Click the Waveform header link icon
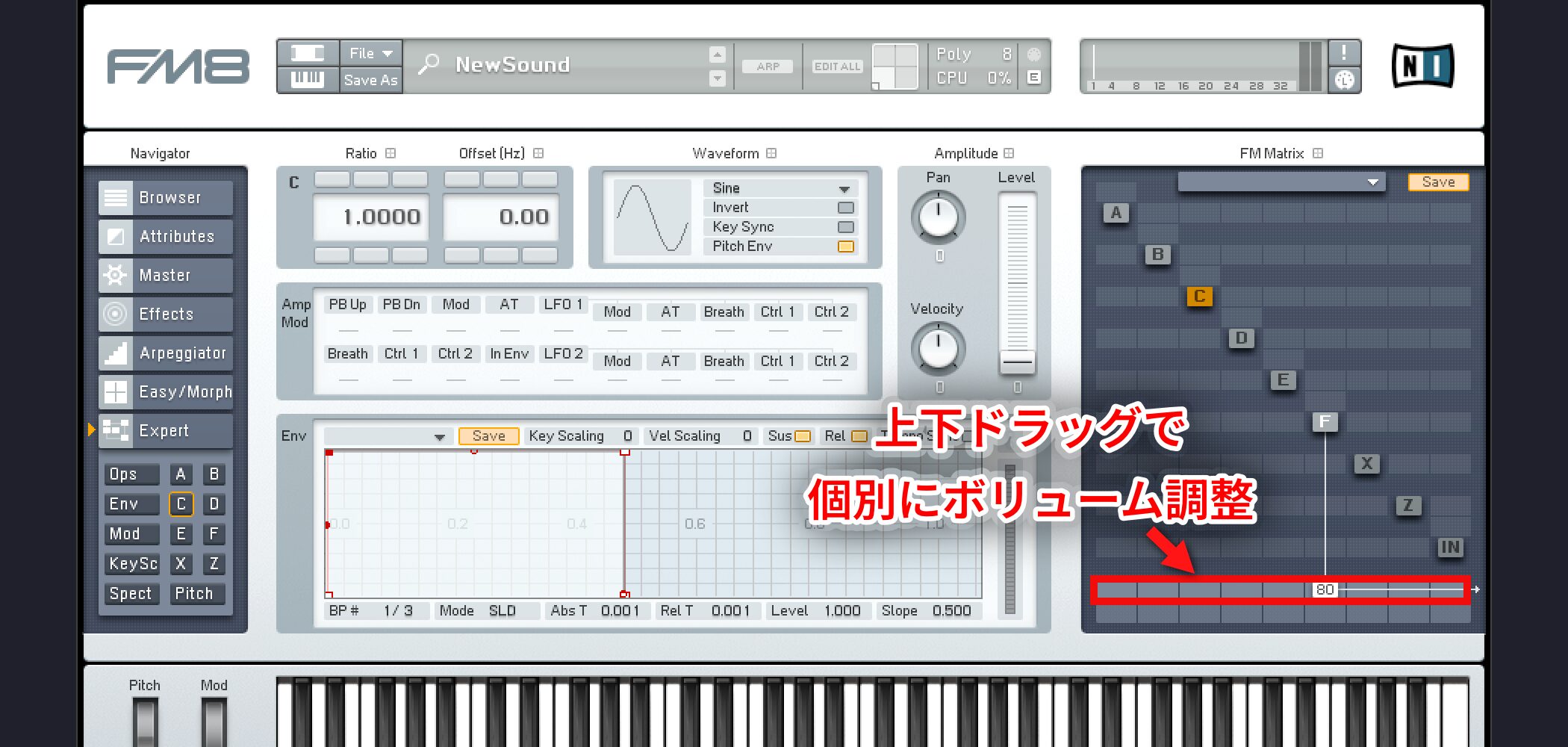The height and width of the screenshot is (747, 1568). 771,153
